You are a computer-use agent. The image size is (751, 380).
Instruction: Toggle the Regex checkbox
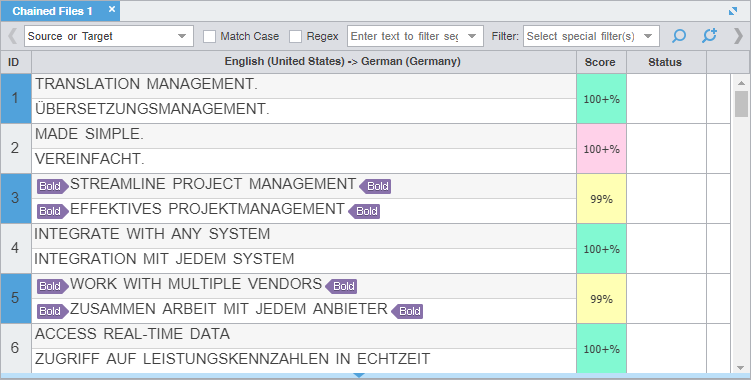tap(296, 36)
